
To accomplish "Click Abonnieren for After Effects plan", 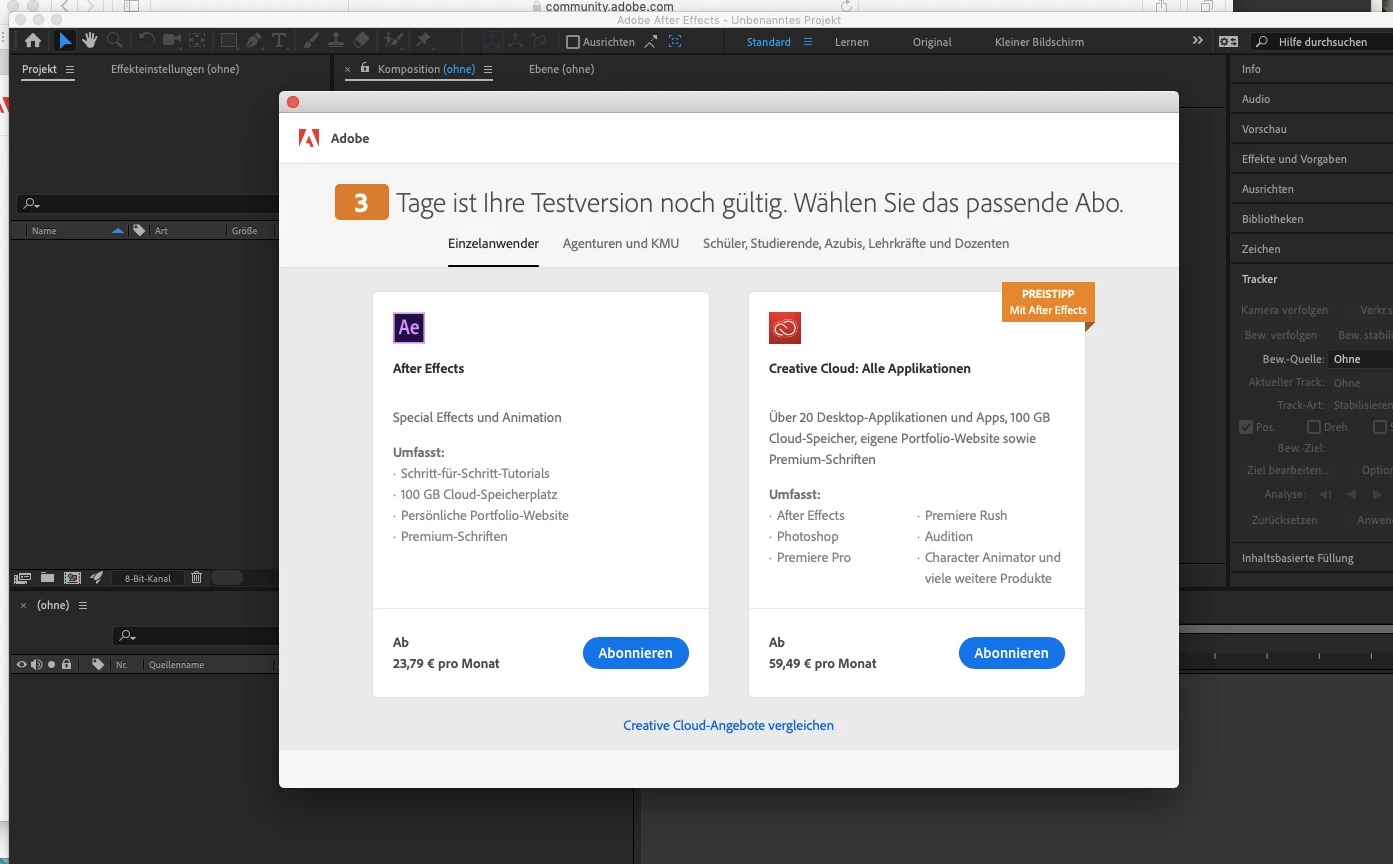I will (x=636, y=653).
